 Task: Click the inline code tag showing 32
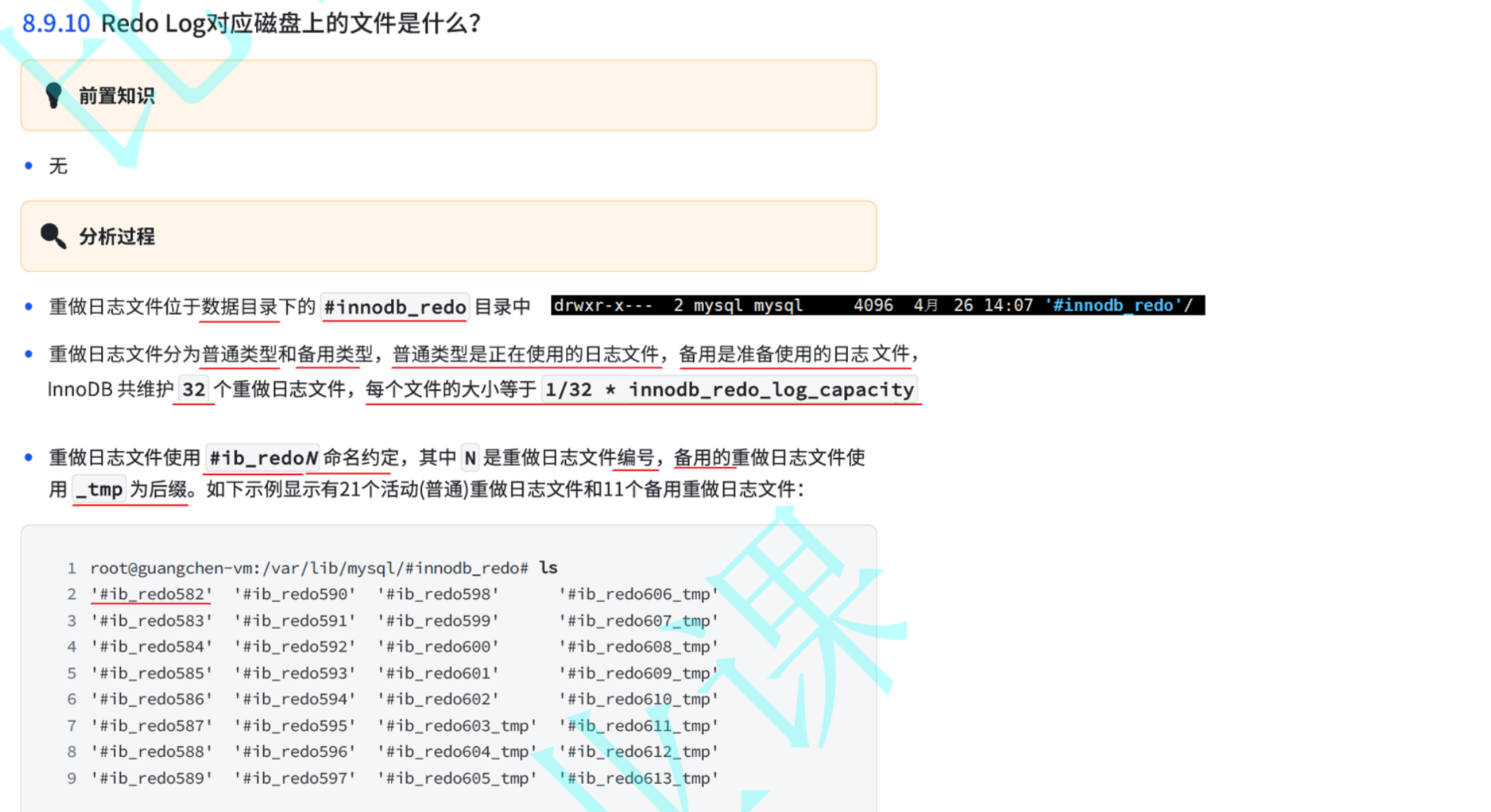point(194,390)
